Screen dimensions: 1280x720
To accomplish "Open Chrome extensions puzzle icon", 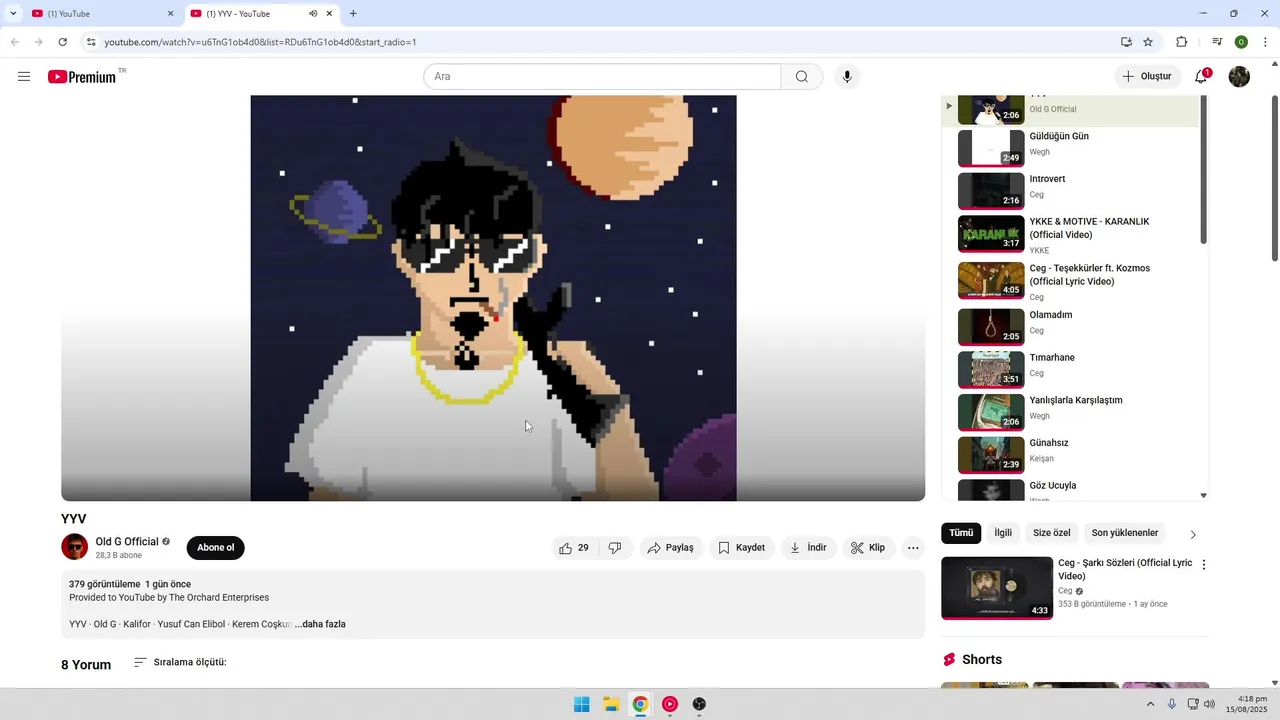I will click(x=1182, y=42).
